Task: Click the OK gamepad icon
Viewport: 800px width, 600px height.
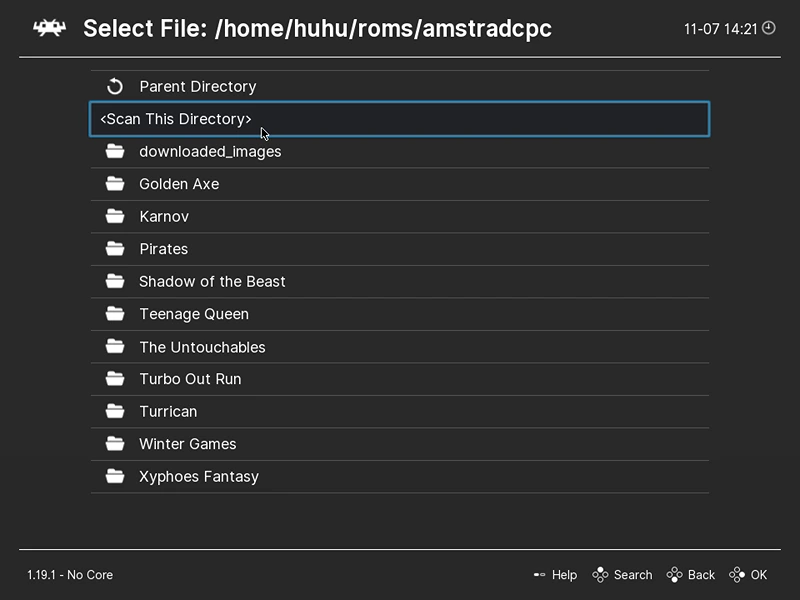Action: click(737, 574)
